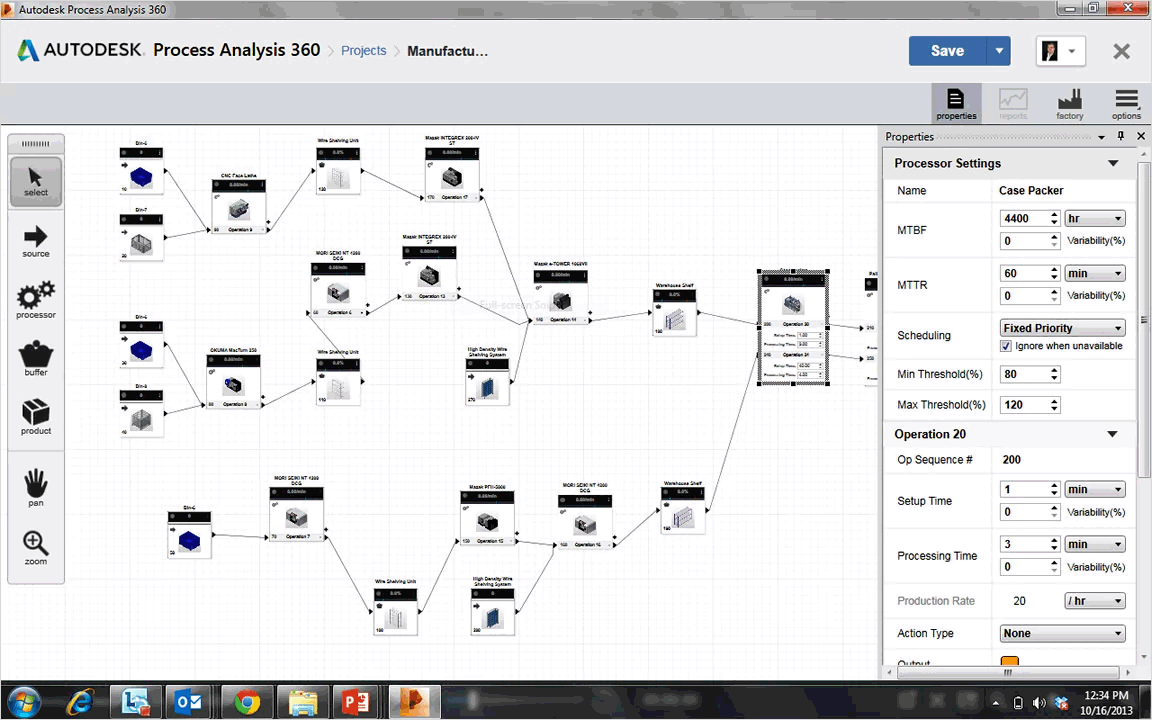The height and width of the screenshot is (720, 1152).
Task: Edit Processing Time Variability percent field
Action: [x=1024, y=567]
